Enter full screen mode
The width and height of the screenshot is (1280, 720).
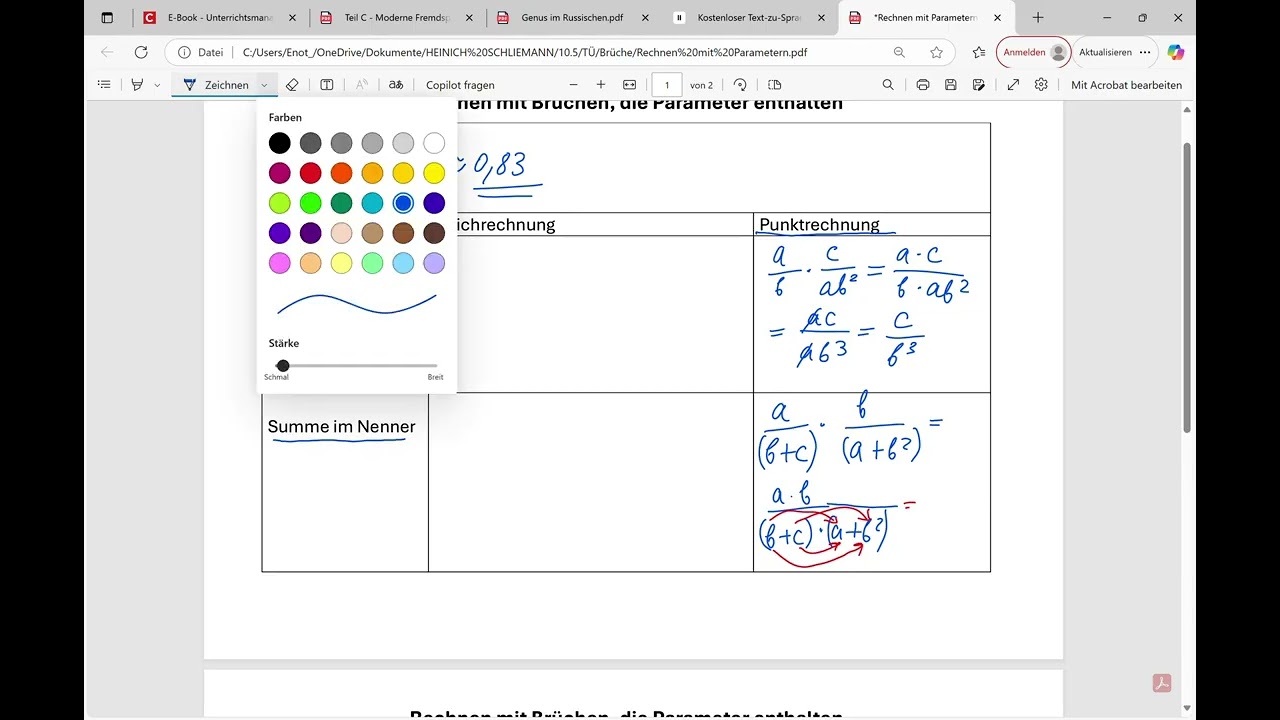coord(1013,85)
